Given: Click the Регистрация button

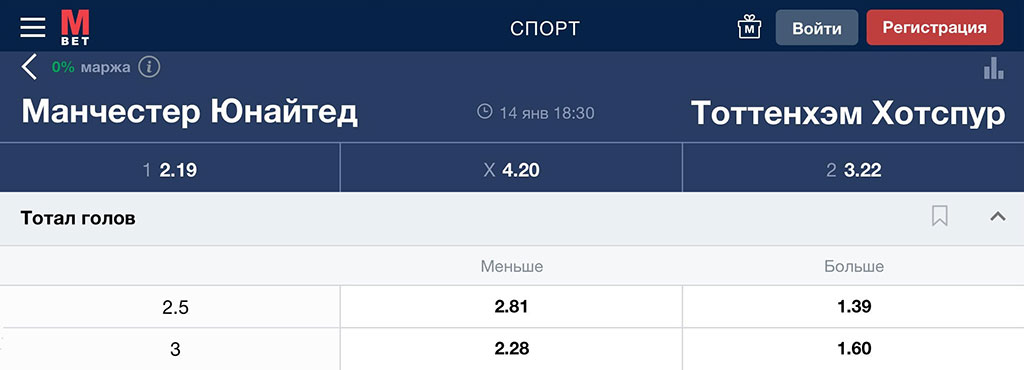Looking at the screenshot, I should (x=935, y=27).
